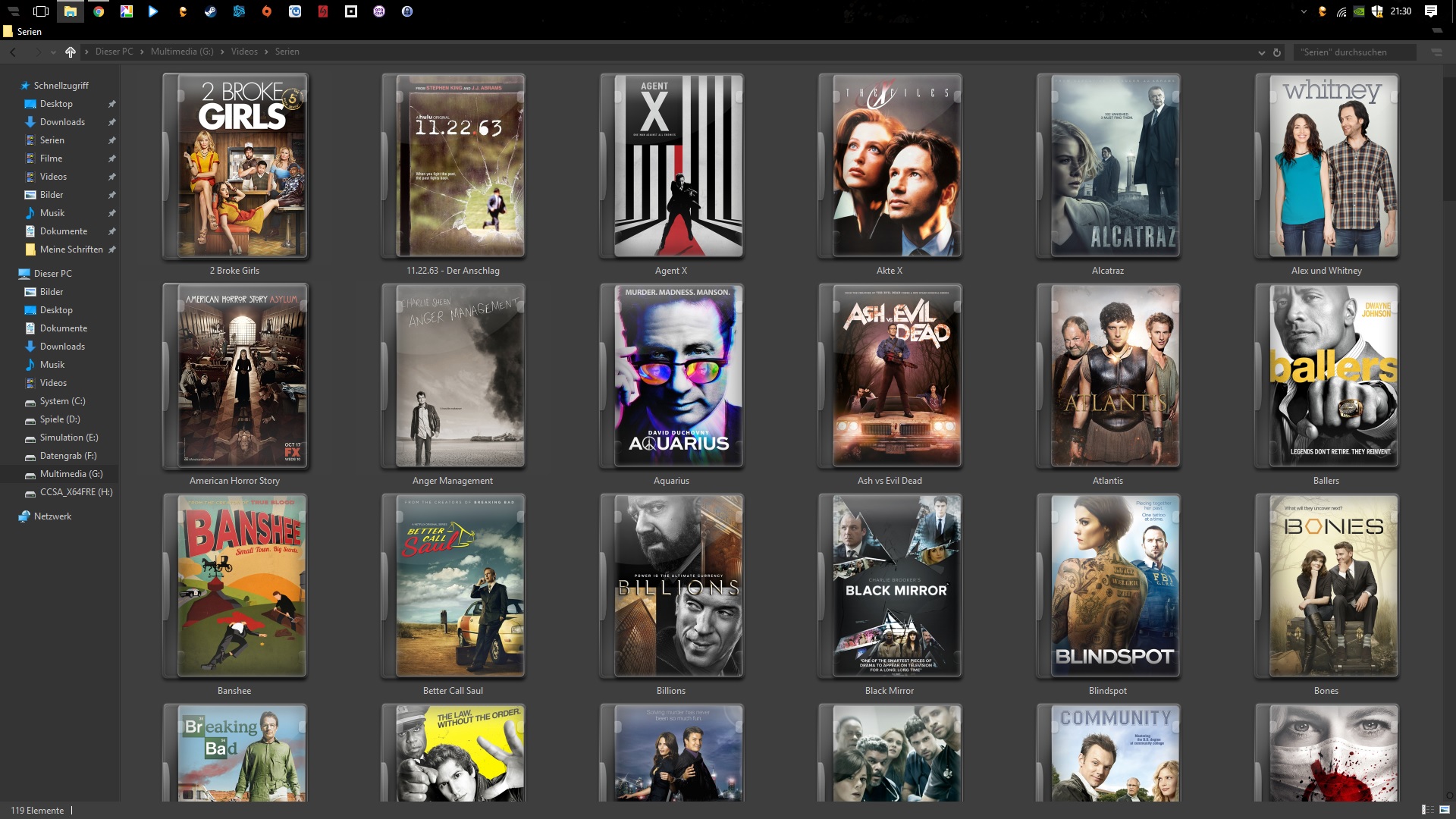Open System (C:) drive
This screenshot has height=819, width=1456.
pos(62,401)
